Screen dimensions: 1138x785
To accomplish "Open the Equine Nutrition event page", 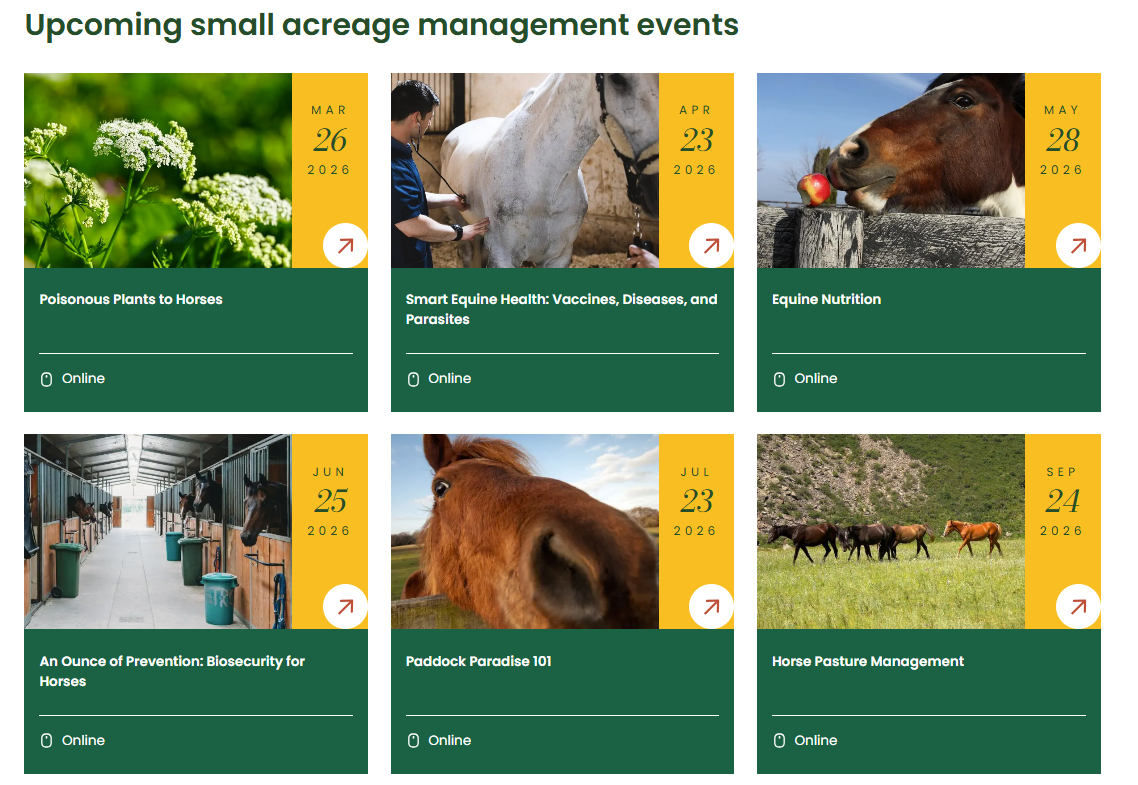I will click(826, 298).
